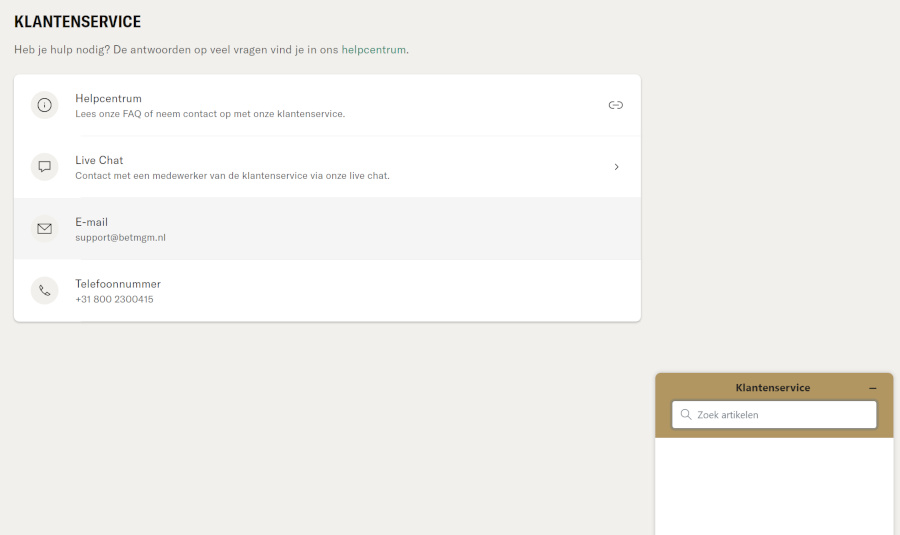Click the +31 800 2300415 phone number

(x=114, y=299)
